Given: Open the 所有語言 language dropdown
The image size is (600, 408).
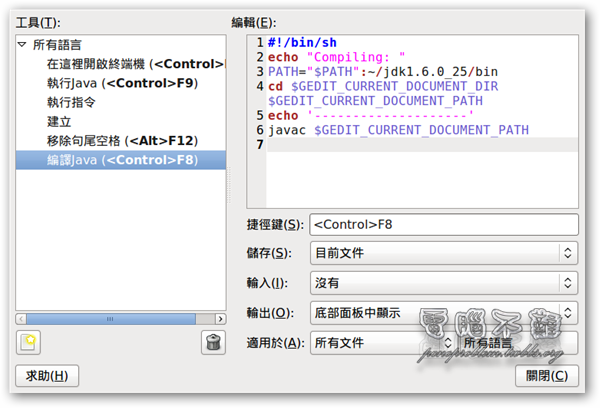Looking at the screenshot, I should click(517, 343).
